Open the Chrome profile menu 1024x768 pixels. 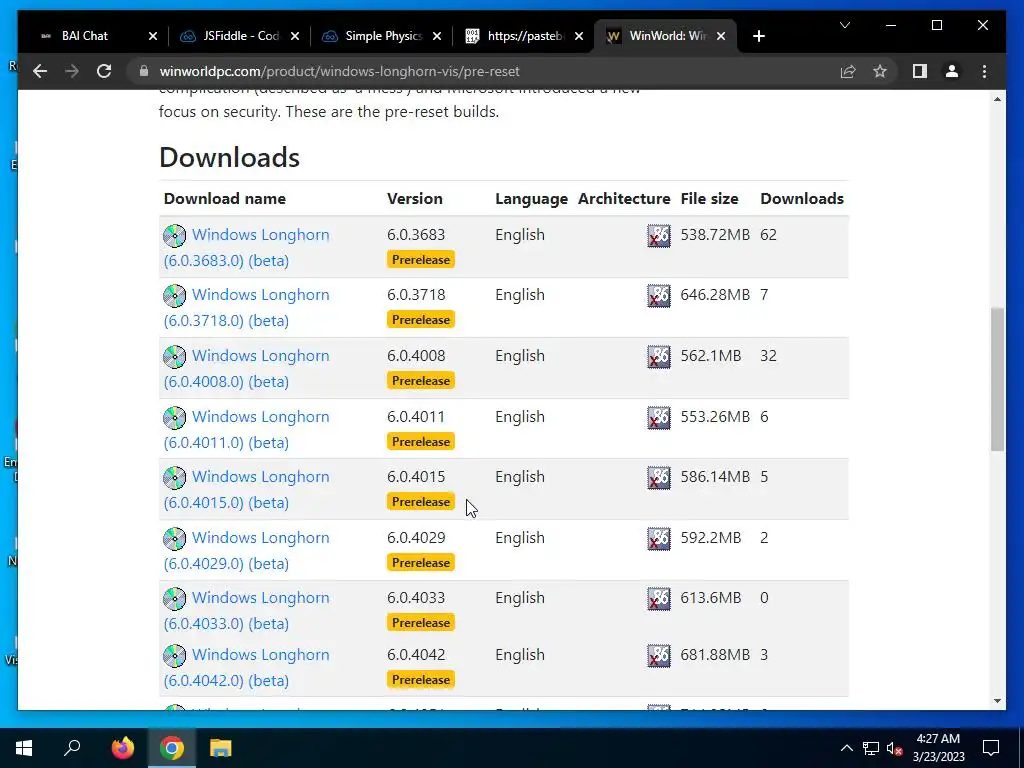[952, 71]
